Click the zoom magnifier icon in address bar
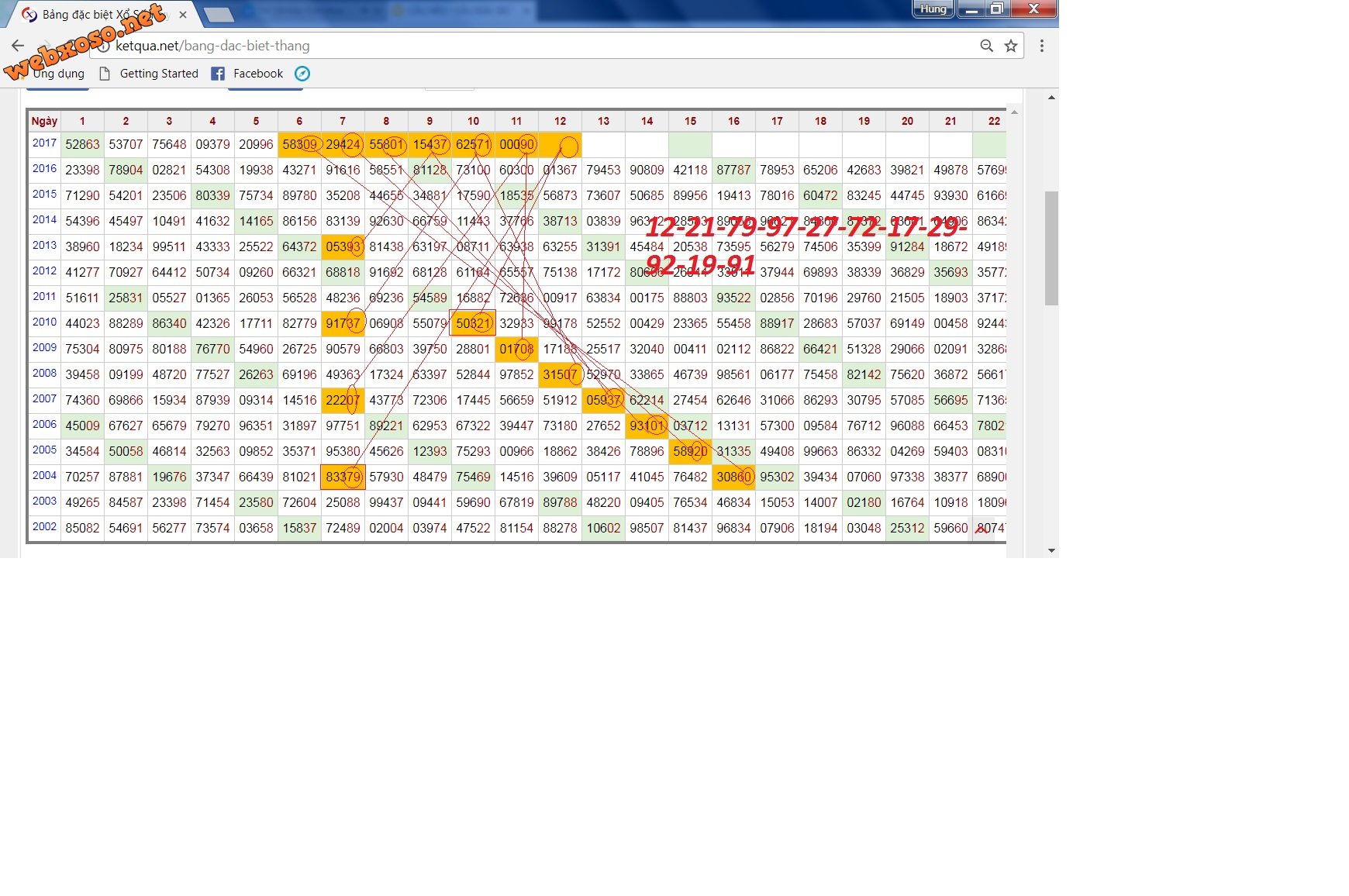This screenshot has width=1349, height=896. (x=986, y=46)
